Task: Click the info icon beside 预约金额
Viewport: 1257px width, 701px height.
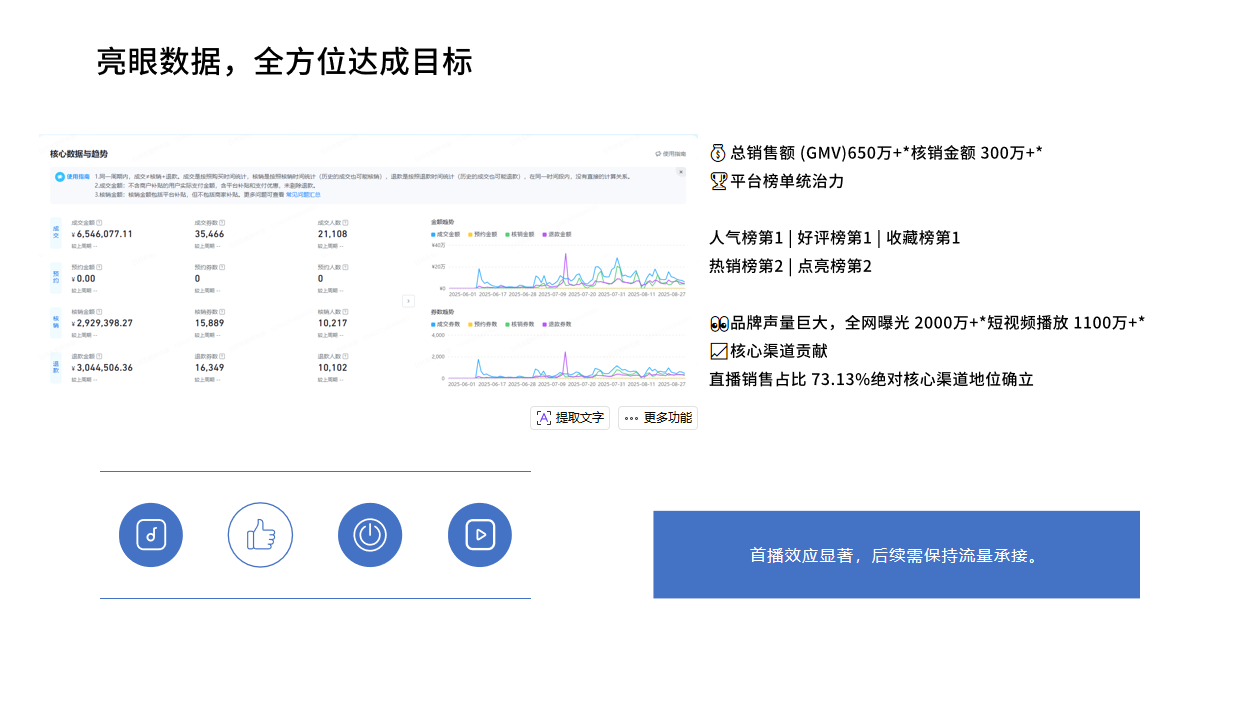Action: click(99, 267)
